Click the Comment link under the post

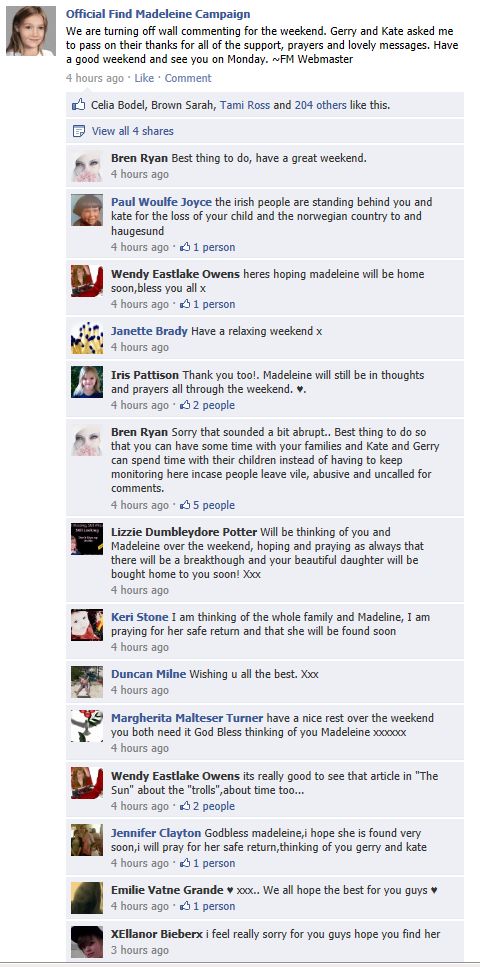(x=188, y=78)
